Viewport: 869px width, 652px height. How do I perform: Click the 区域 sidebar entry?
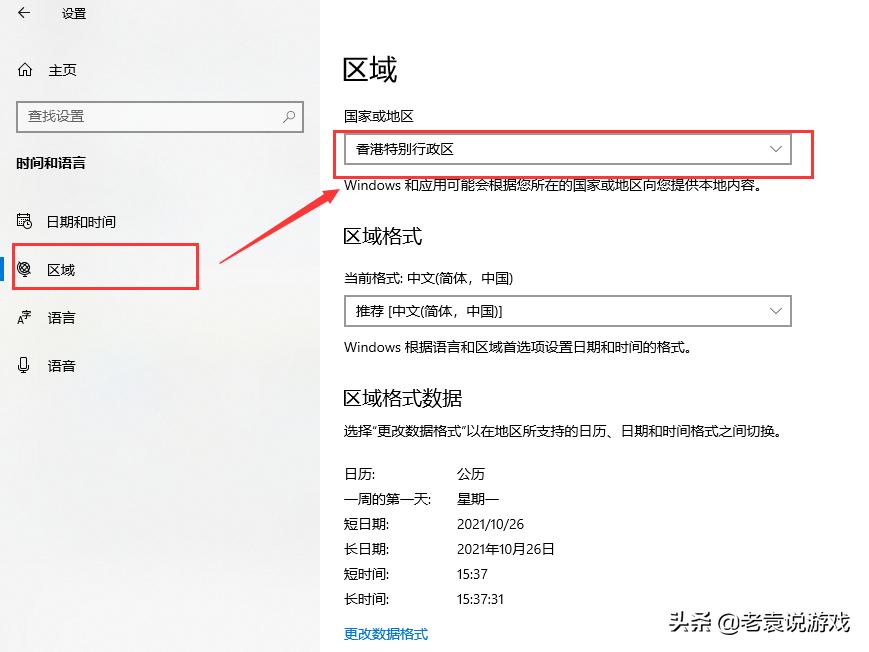click(x=60, y=267)
